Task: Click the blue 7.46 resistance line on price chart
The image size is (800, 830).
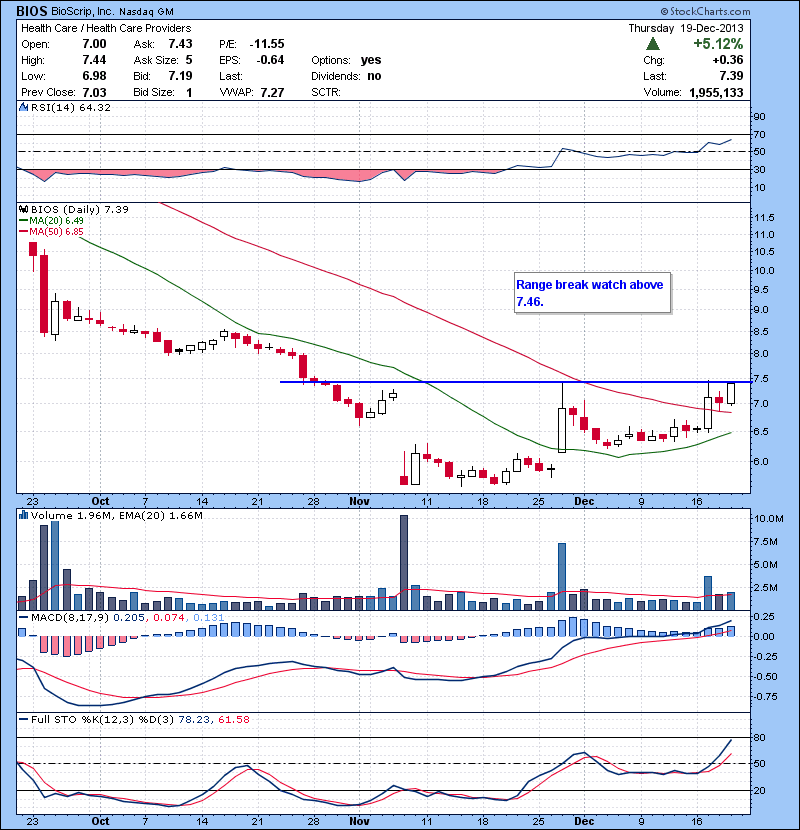Action: pyautogui.click(x=515, y=382)
